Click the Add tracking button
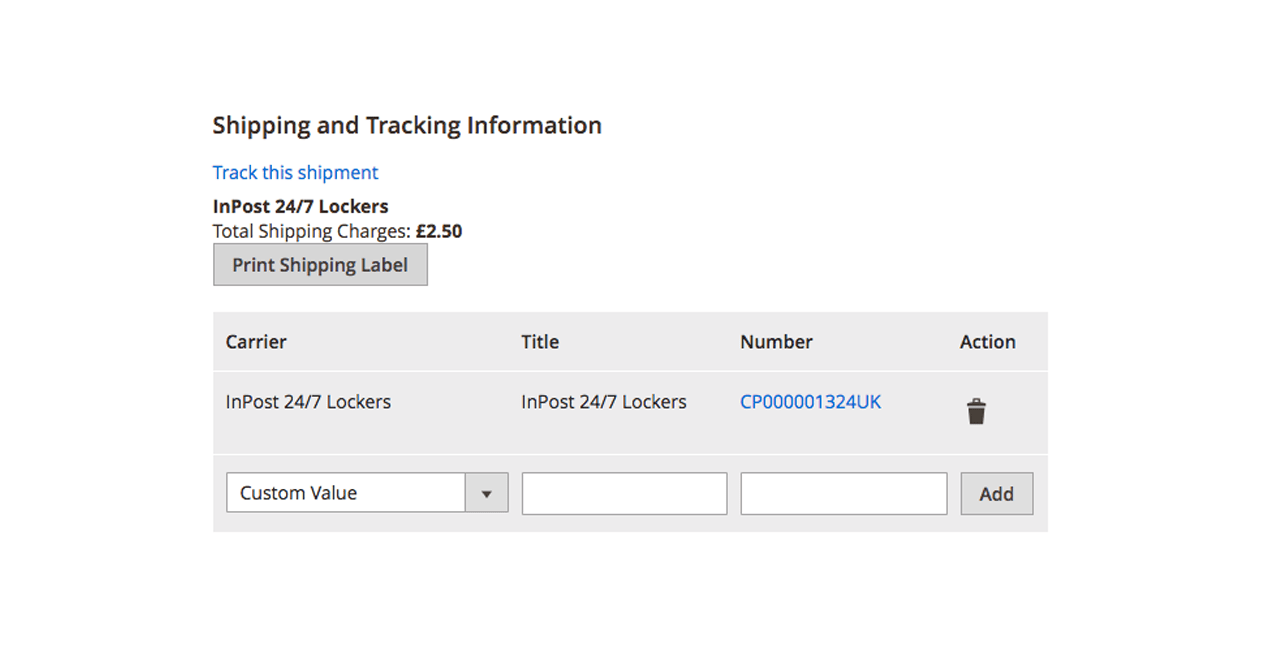The image size is (1270, 650). [x=996, y=494]
